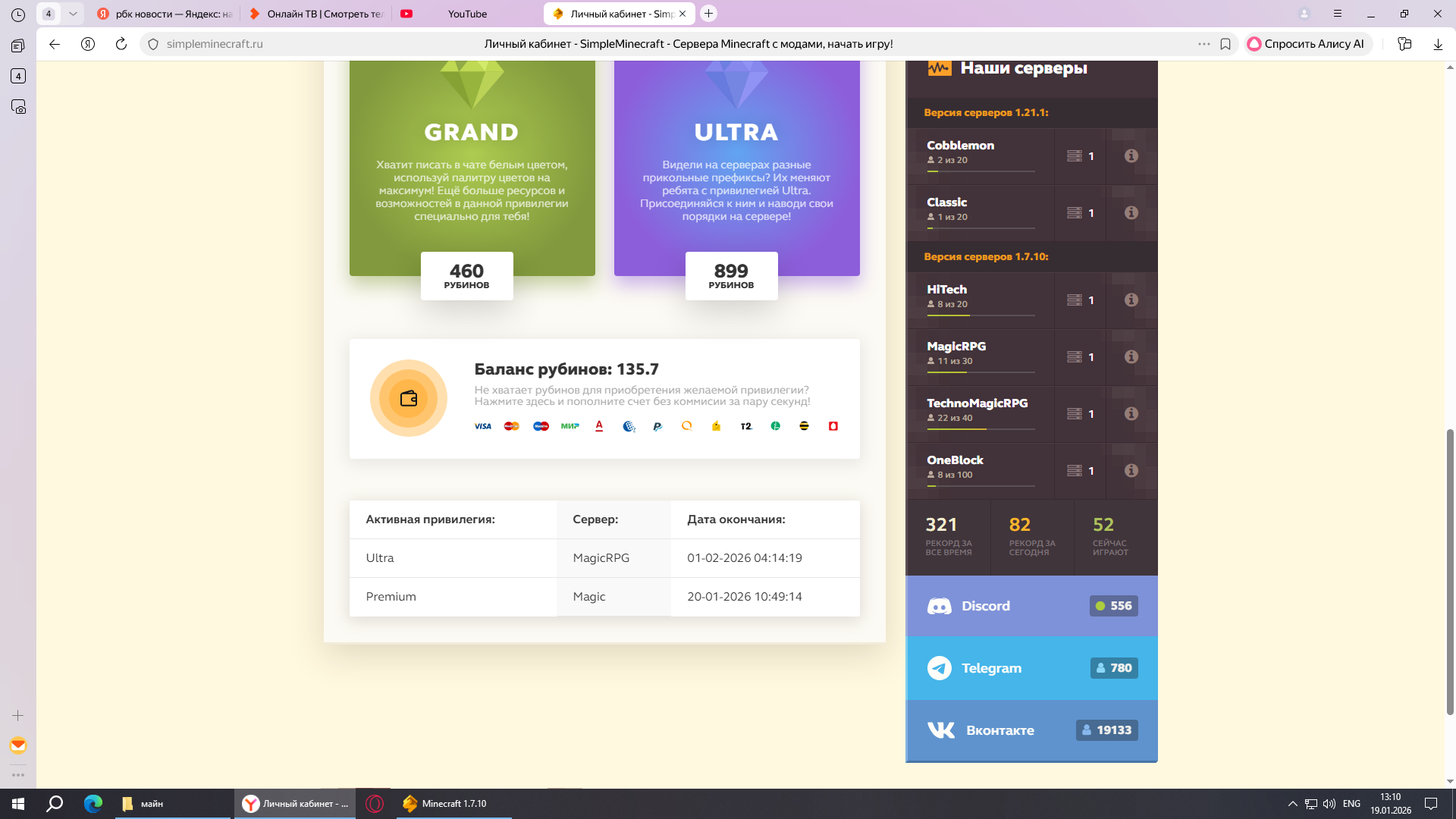Click the orange wallet balance icon
Viewport: 1456px width, 819px height.
coord(409,398)
